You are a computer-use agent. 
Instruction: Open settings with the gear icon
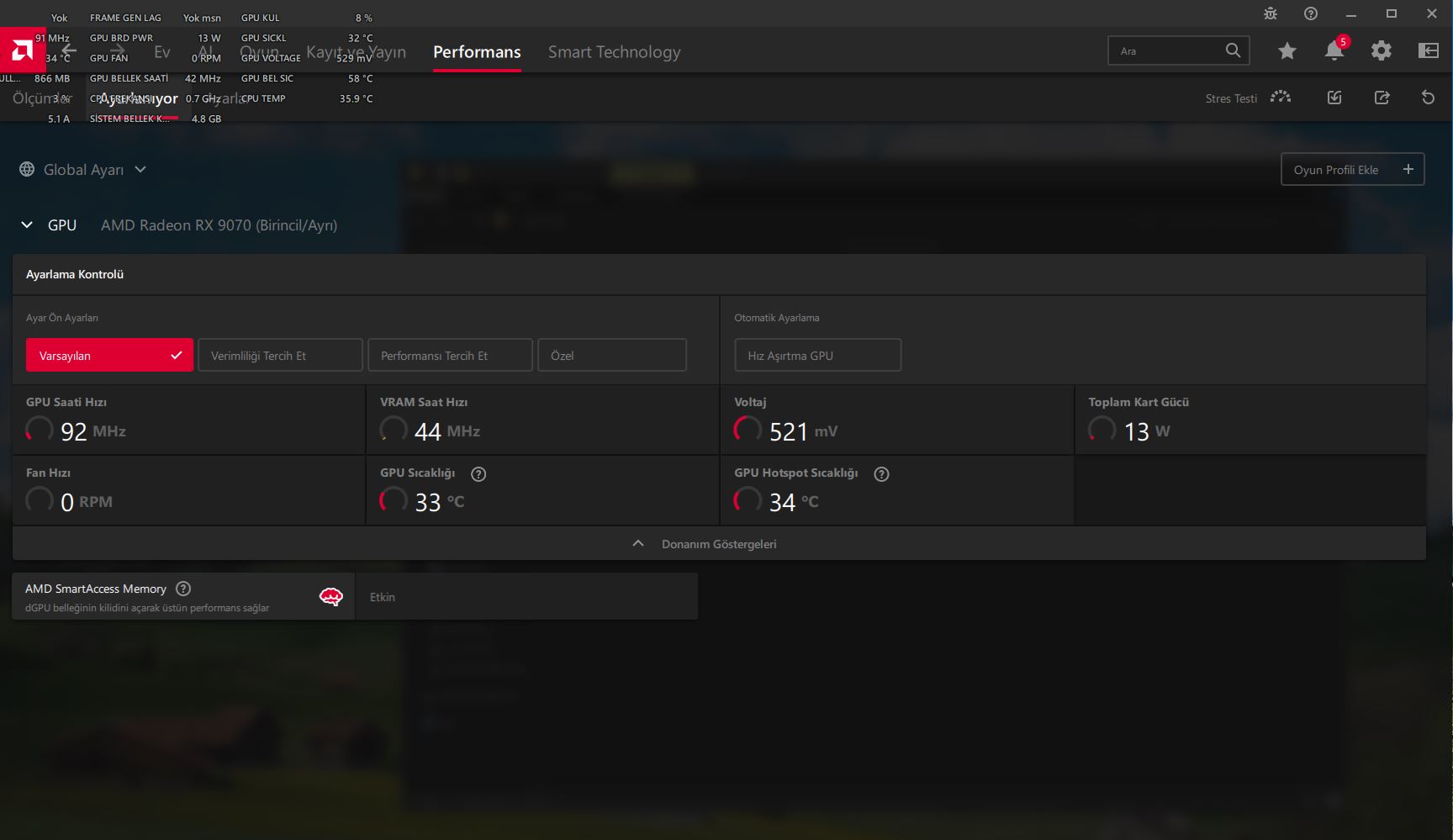[1382, 51]
